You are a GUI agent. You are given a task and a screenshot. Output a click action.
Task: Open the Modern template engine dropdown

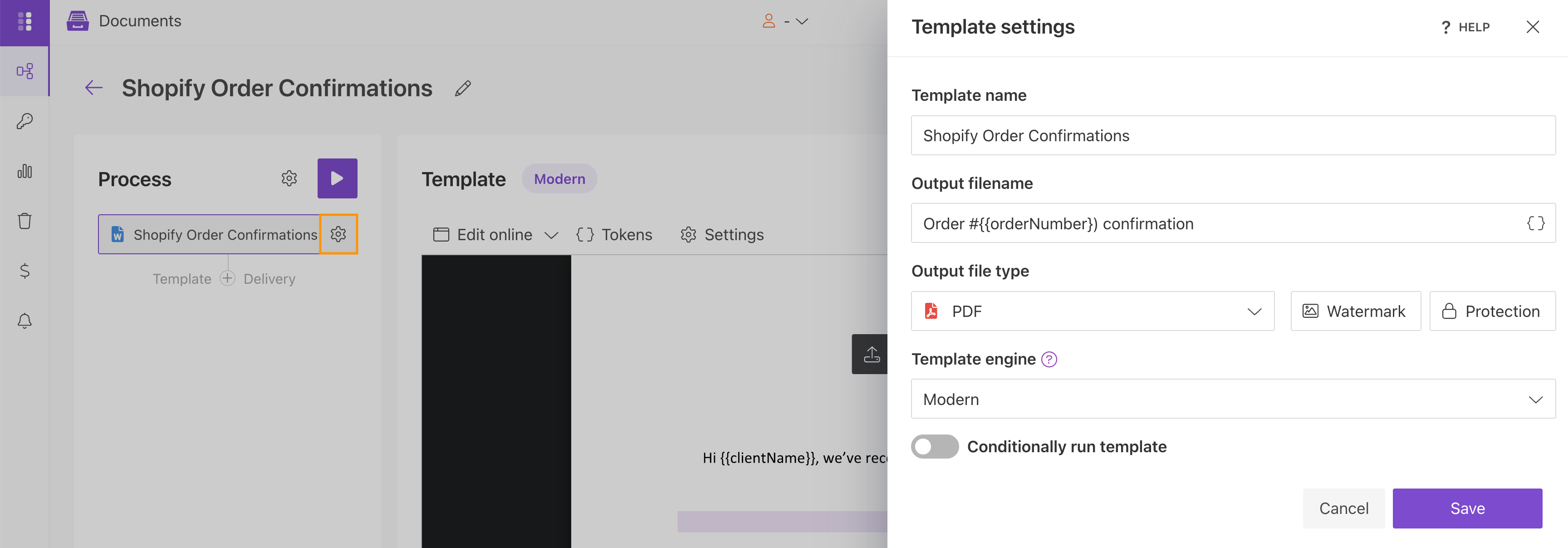[x=1233, y=399]
